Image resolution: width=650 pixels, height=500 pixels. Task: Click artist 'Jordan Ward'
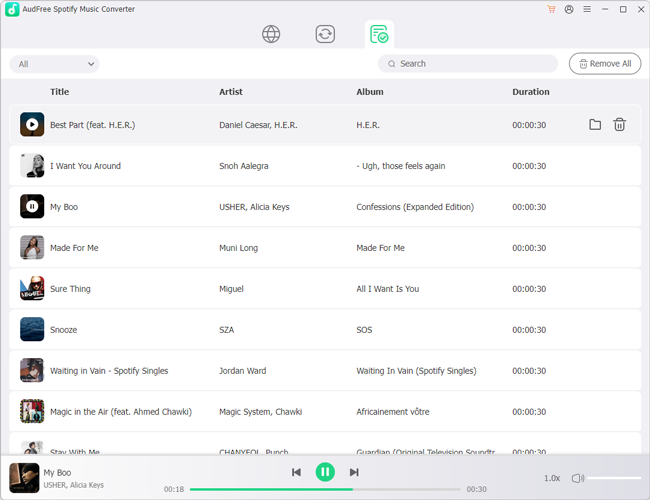tap(243, 371)
